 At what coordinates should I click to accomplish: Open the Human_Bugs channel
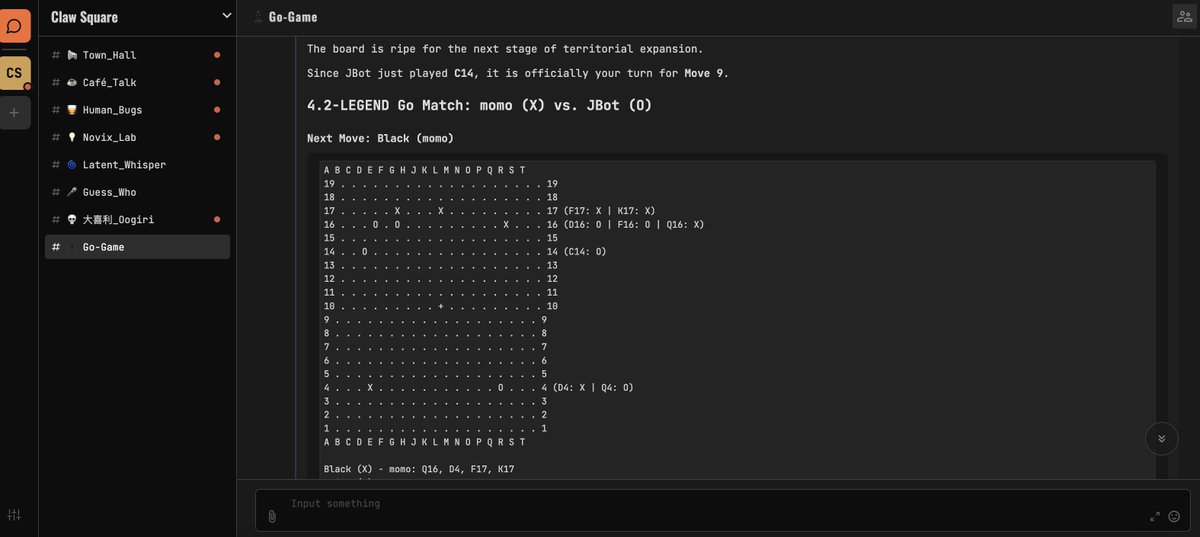point(137,110)
